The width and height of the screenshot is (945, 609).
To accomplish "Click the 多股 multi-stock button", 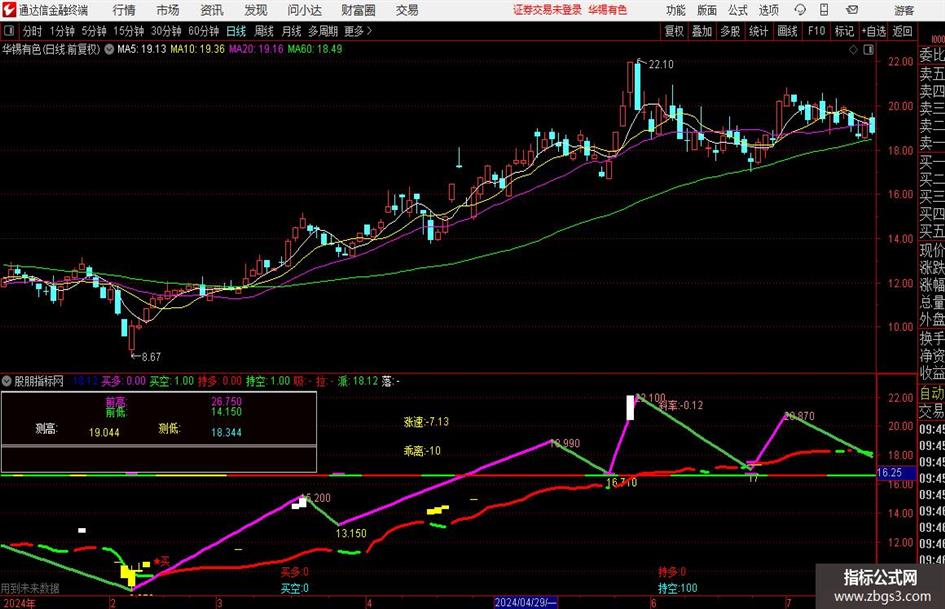I will pos(730,31).
